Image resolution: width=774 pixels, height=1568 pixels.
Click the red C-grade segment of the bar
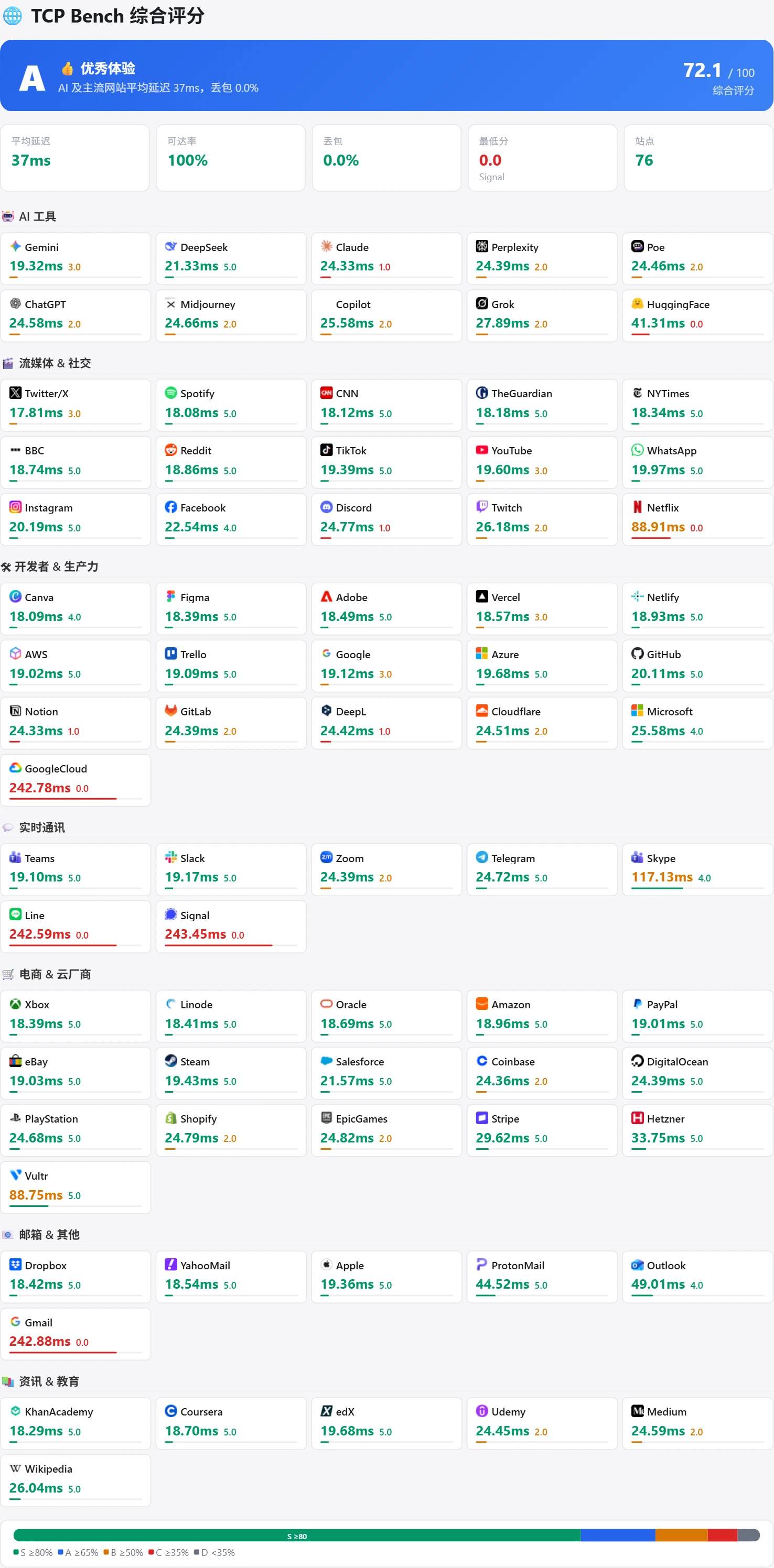click(722, 1536)
